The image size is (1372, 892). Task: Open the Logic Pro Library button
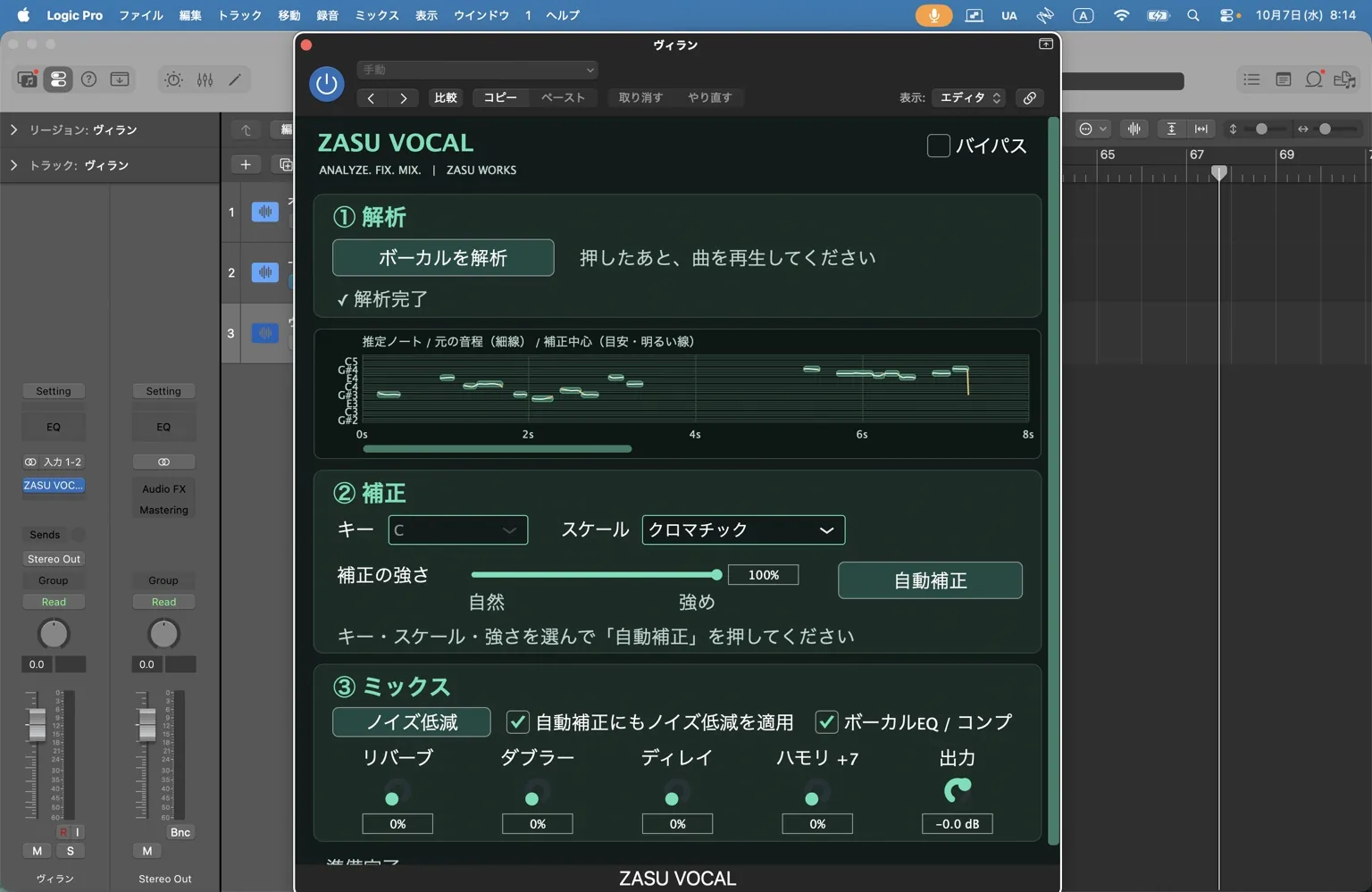pos(28,79)
